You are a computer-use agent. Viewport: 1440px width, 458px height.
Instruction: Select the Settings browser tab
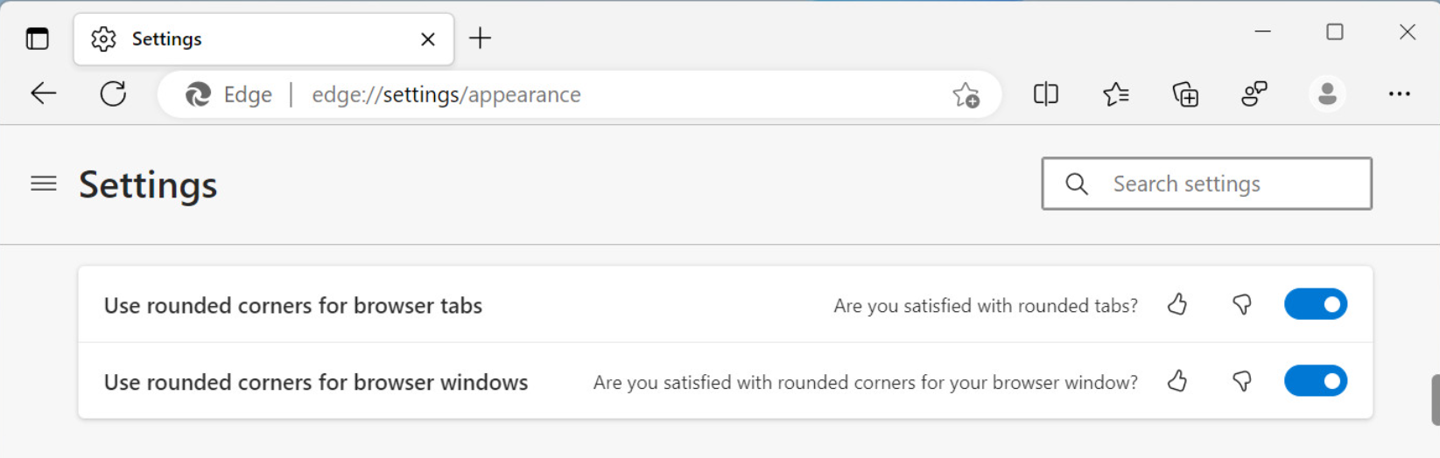[x=240, y=39]
